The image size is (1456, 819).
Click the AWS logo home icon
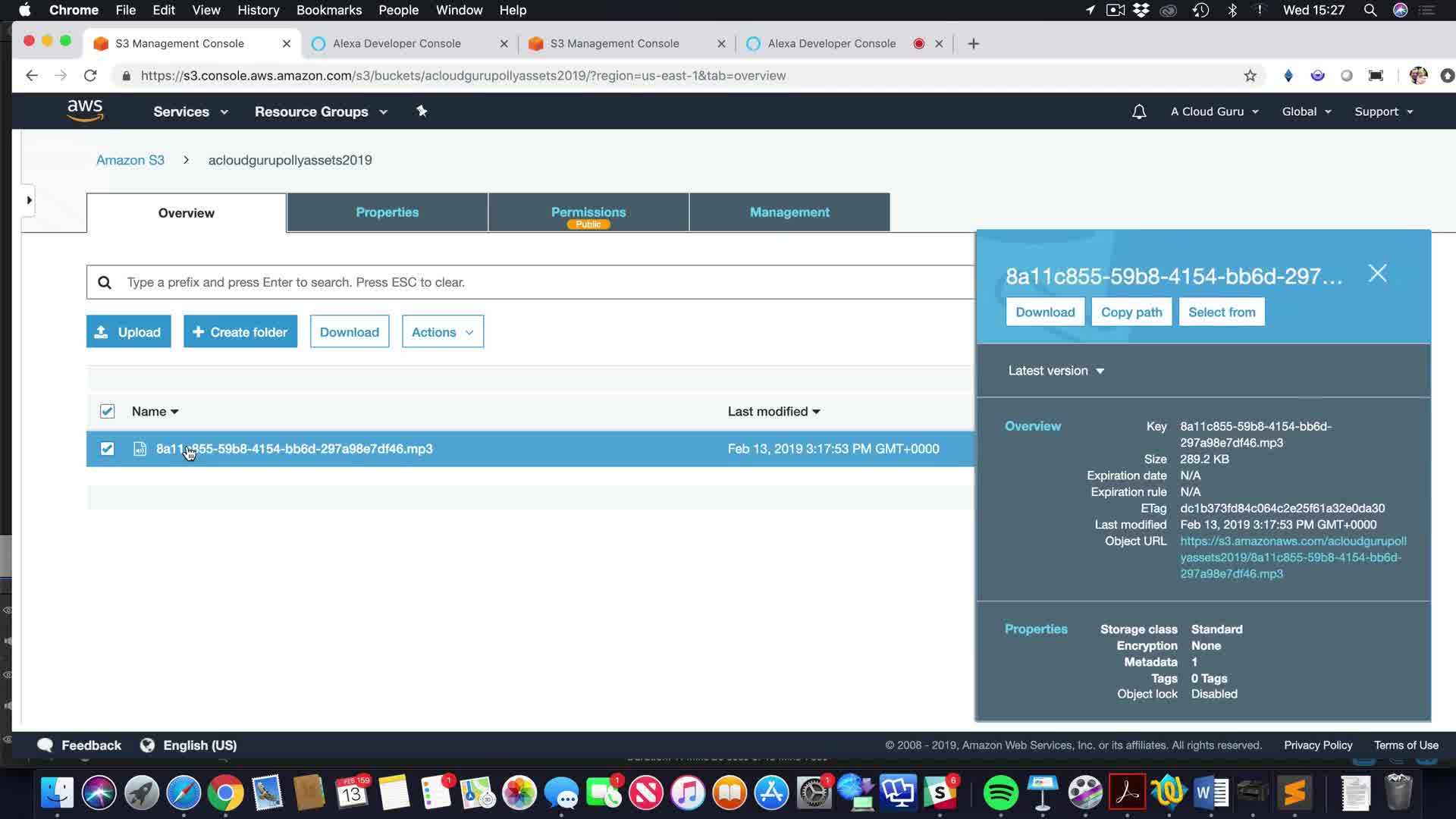[x=85, y=111]
